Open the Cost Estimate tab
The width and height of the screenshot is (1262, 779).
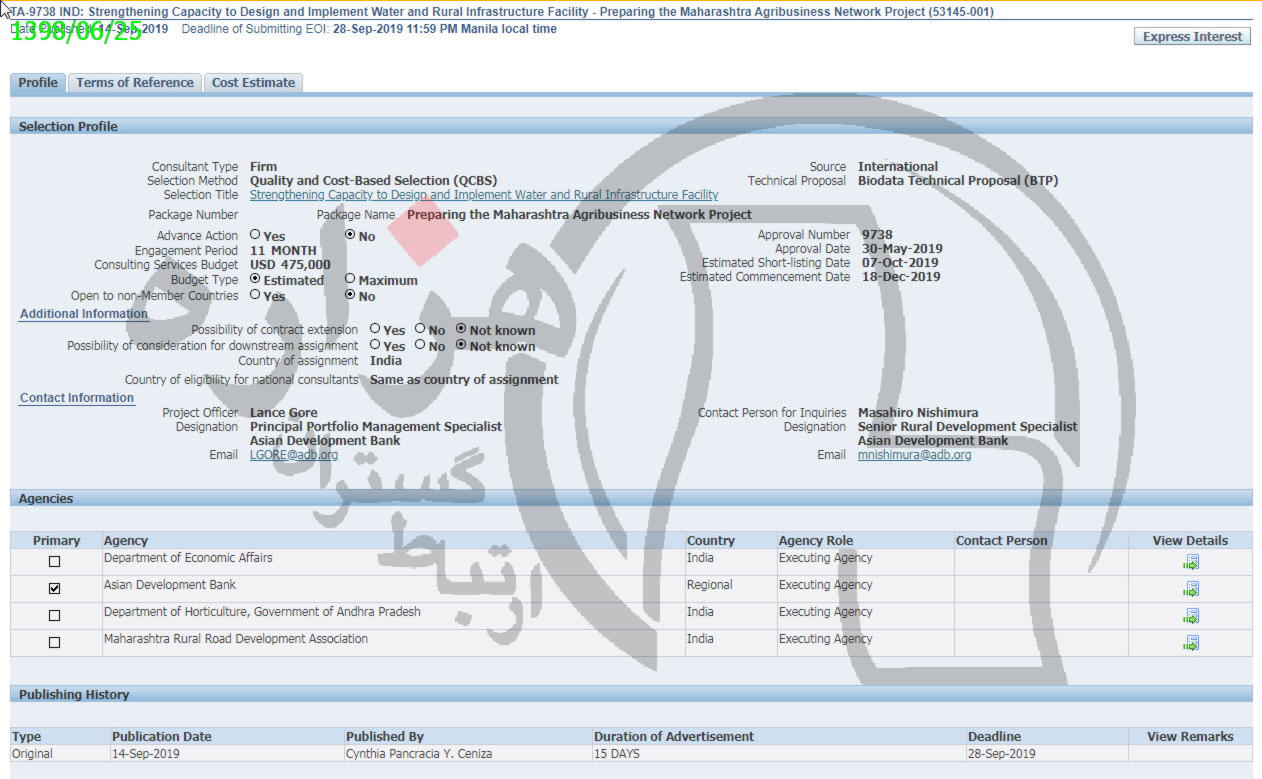coord(253,83)
